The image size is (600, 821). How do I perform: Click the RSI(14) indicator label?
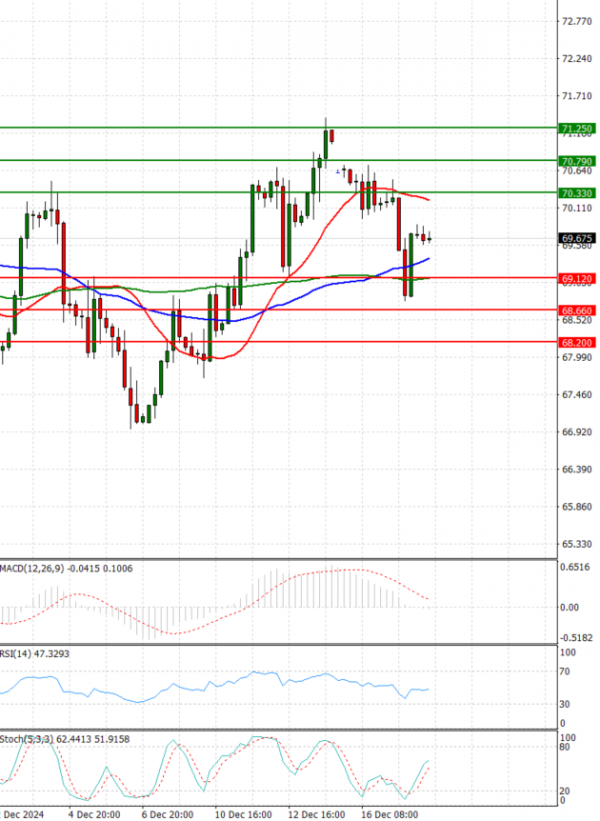tap(15, 653)
